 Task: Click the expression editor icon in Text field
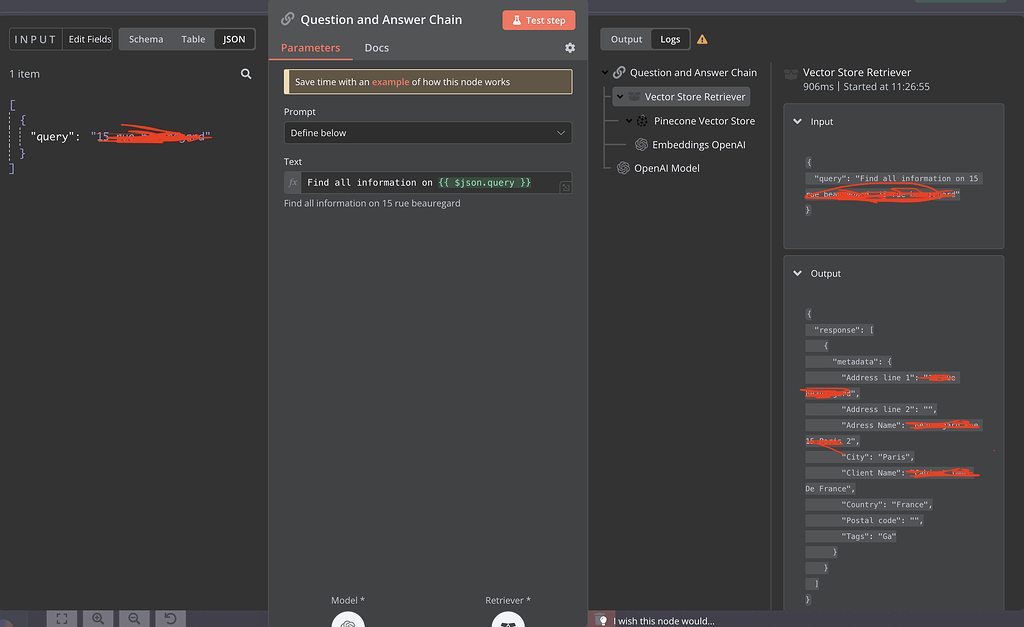pos(565,187)
